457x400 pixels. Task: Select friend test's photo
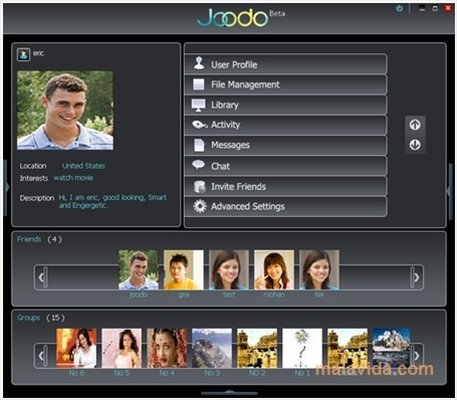(x=229, y=270)
